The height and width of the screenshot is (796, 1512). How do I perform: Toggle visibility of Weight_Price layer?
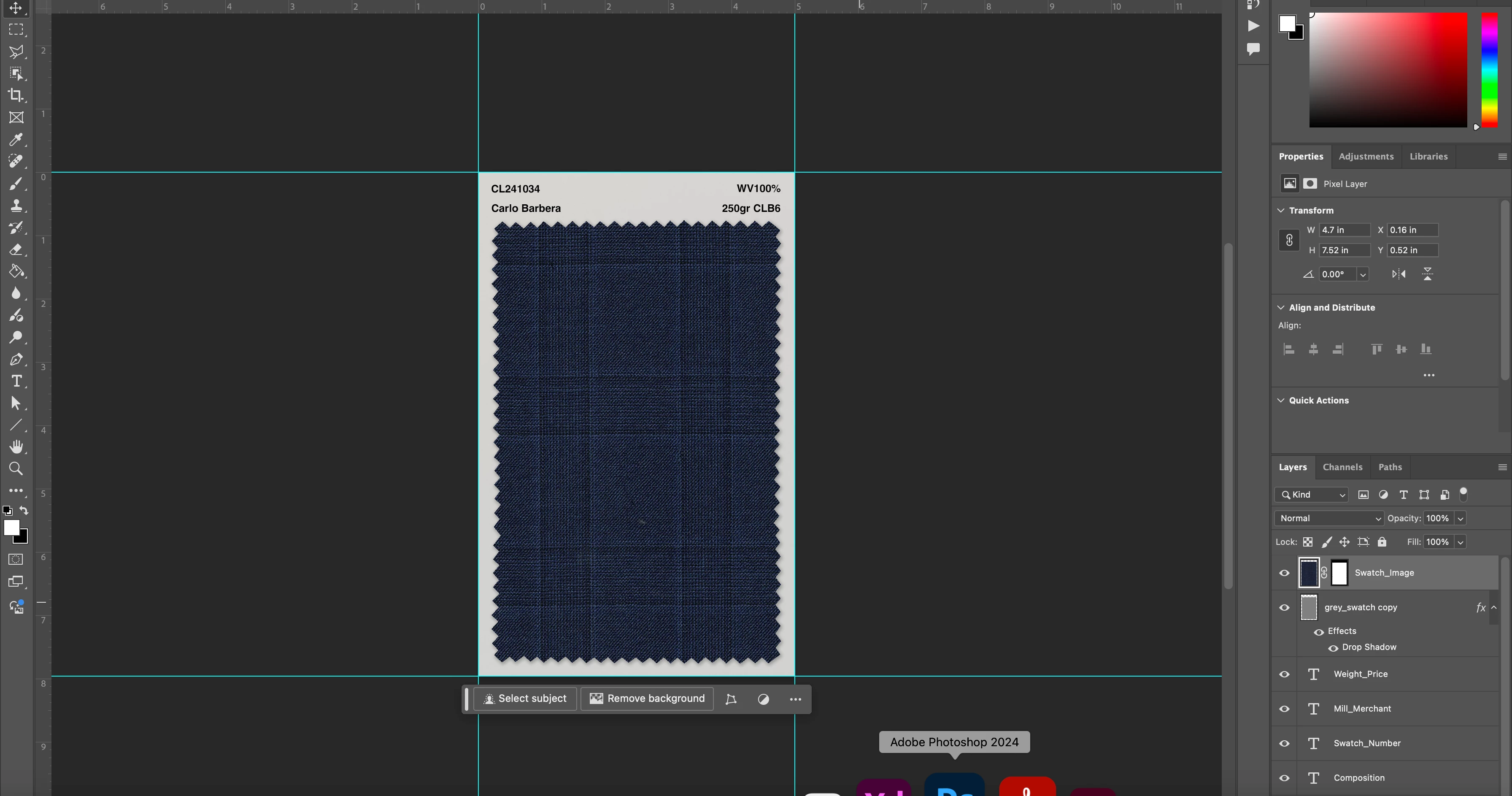[1284, 674]
